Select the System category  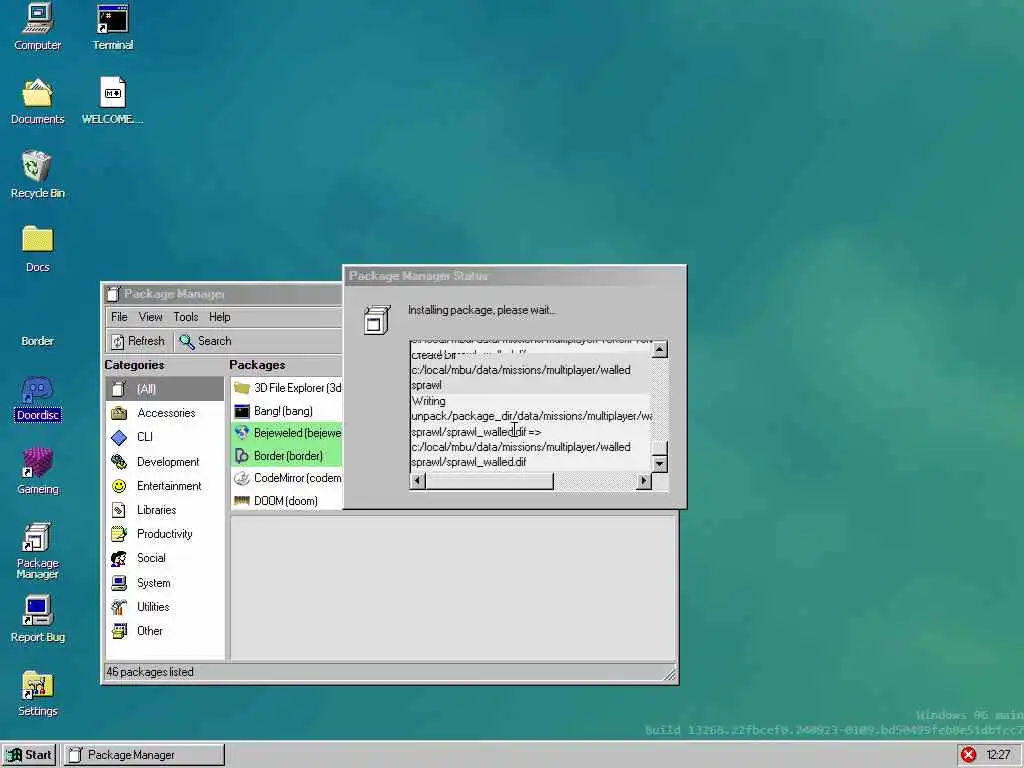pyautogui.click(x=165, y=583)
